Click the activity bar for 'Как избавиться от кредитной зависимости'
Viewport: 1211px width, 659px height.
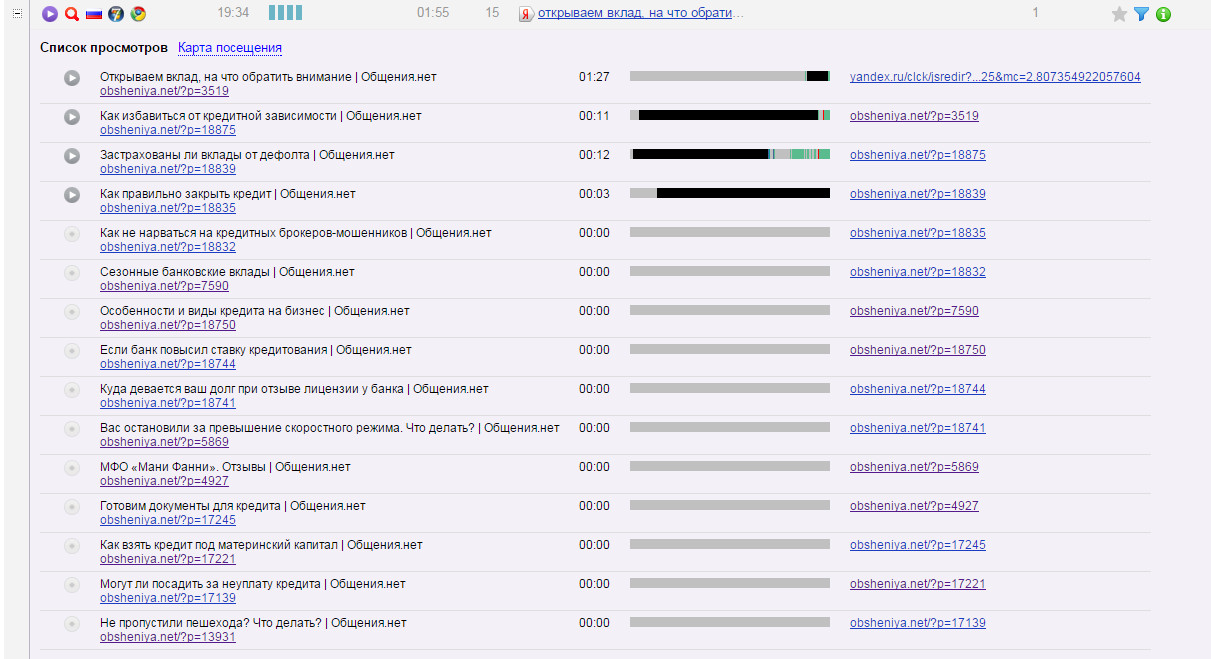click(x=730, y=115)
